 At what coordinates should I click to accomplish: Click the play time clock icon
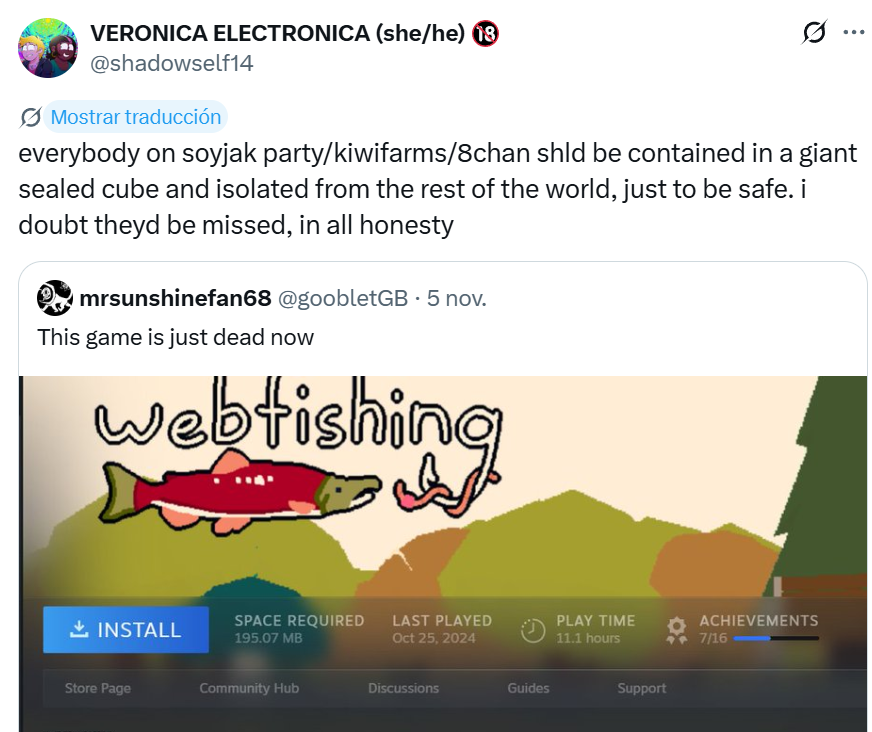pyautogui.click(x=533, y=630)
